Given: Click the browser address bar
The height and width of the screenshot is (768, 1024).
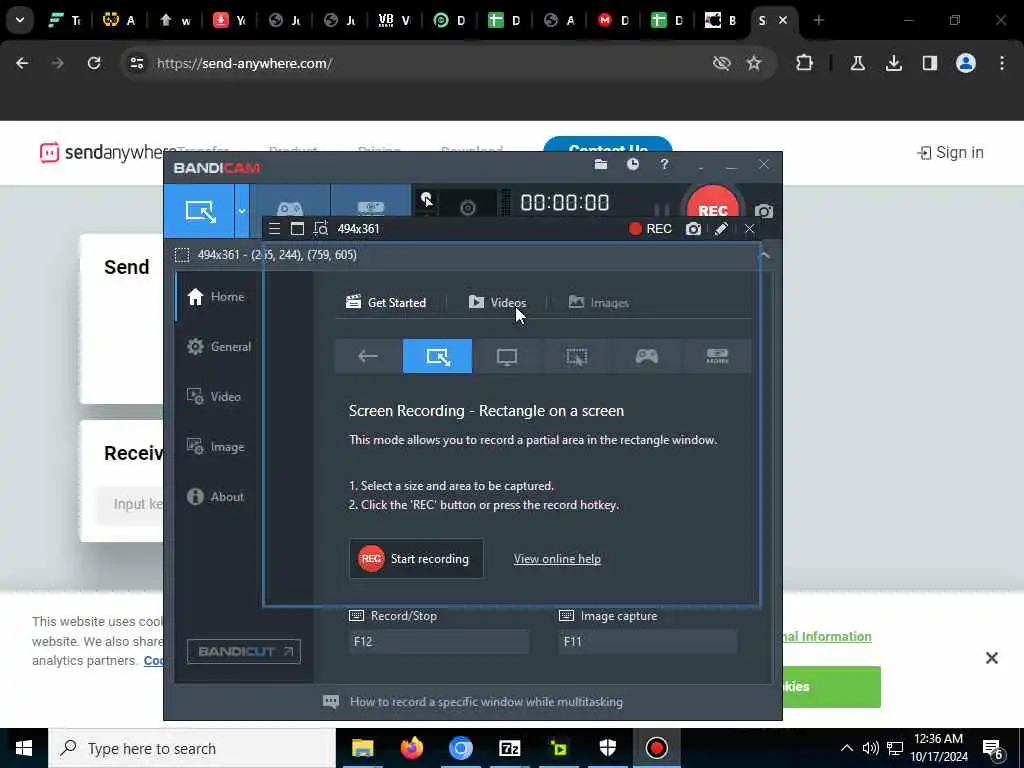Looking at the screenshot, I should (418, 63).
